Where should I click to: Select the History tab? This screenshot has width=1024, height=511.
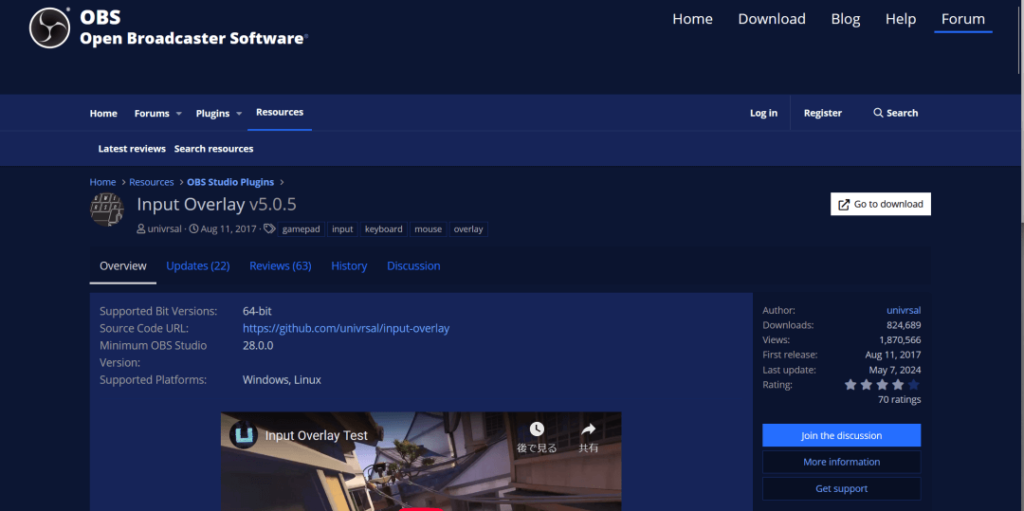[349, 266]
